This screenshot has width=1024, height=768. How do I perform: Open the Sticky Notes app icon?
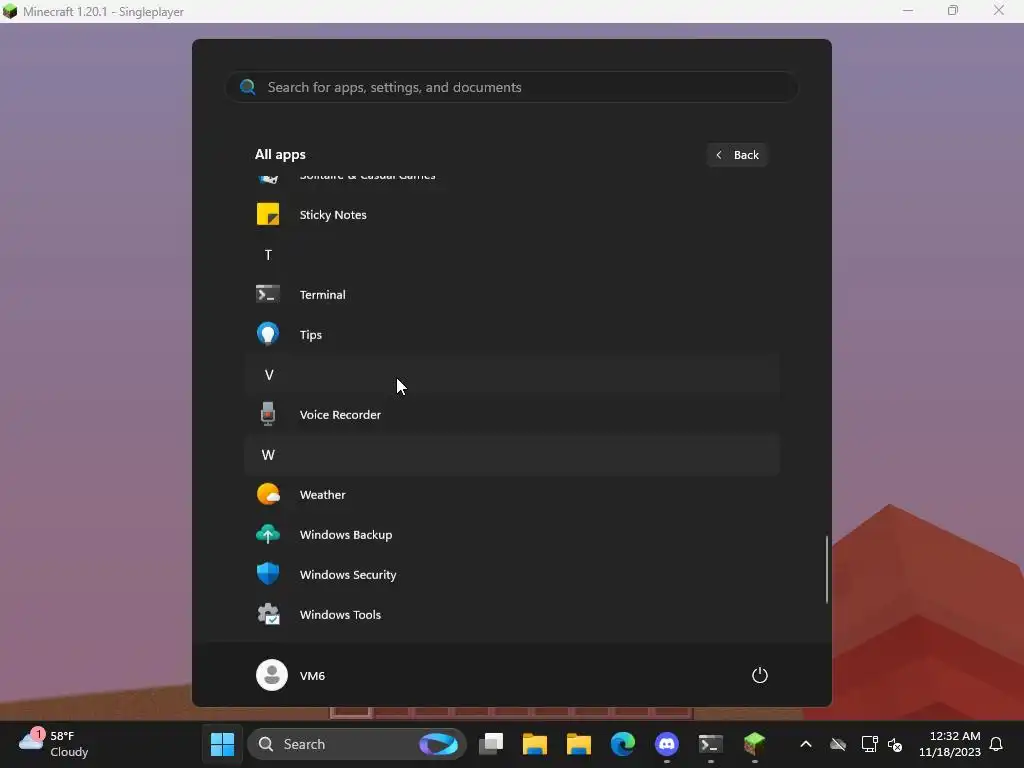point(268,214)
